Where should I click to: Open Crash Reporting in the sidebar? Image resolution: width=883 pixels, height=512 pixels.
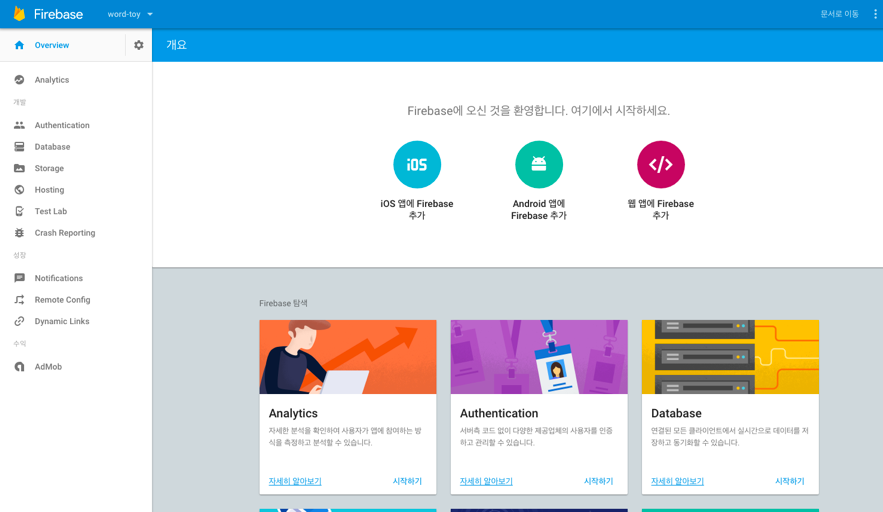coord(65,233)
